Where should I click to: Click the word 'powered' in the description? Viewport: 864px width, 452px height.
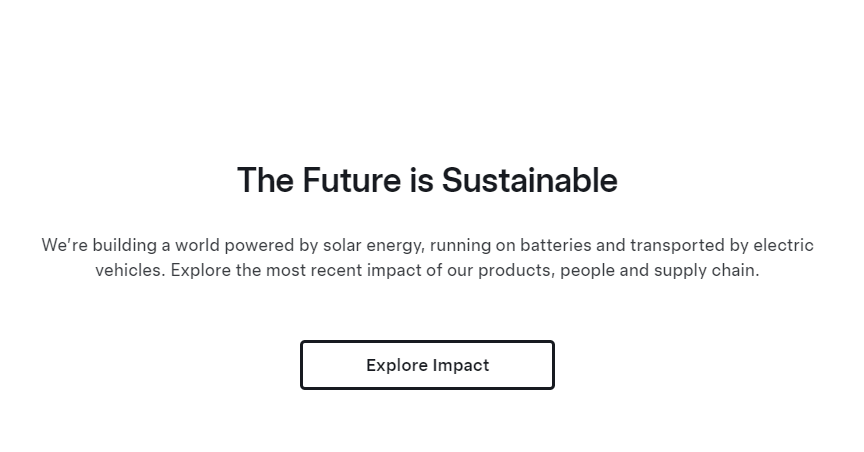pos(260,245)
